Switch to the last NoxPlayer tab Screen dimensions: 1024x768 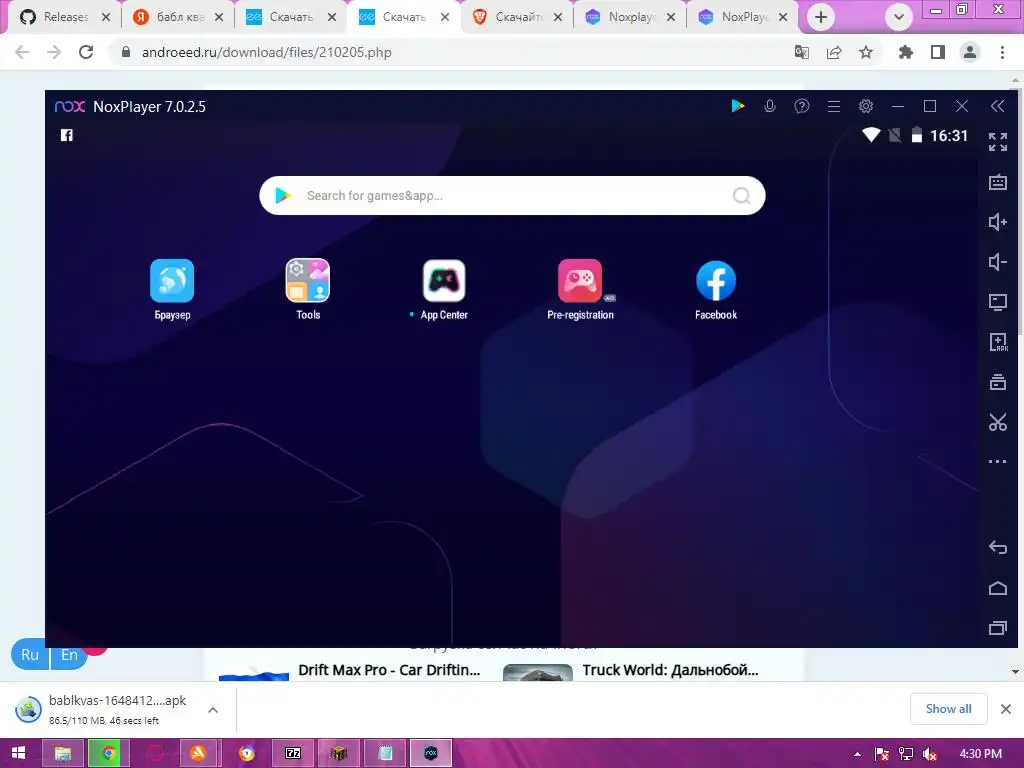tap(742, 17)
